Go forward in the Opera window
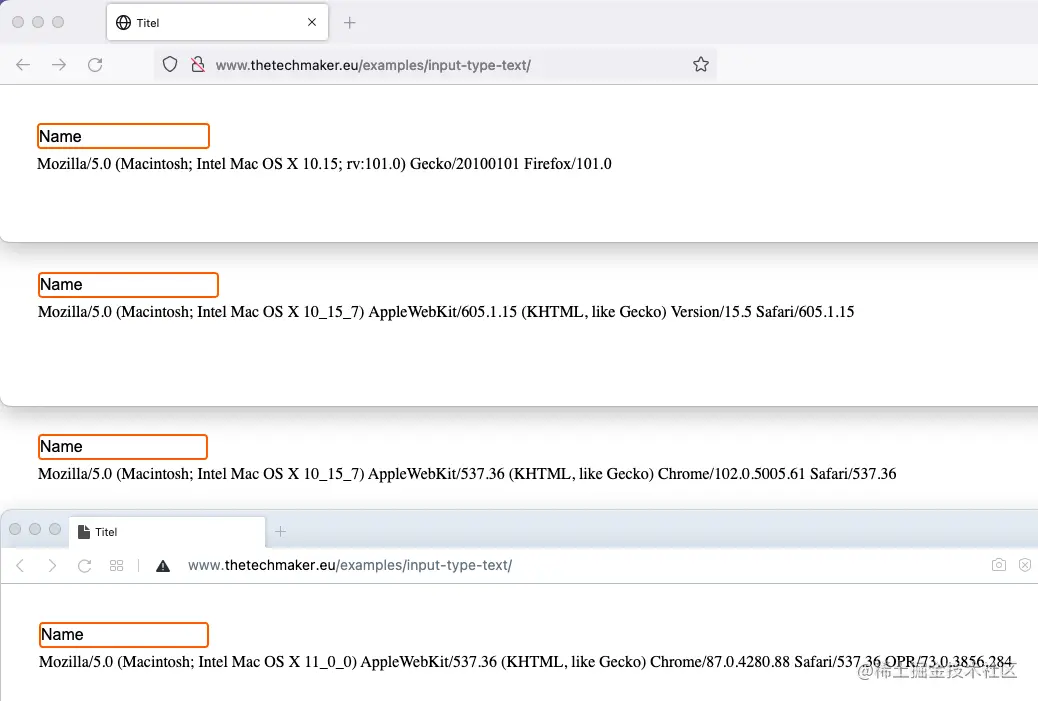 tap(52, 565)
